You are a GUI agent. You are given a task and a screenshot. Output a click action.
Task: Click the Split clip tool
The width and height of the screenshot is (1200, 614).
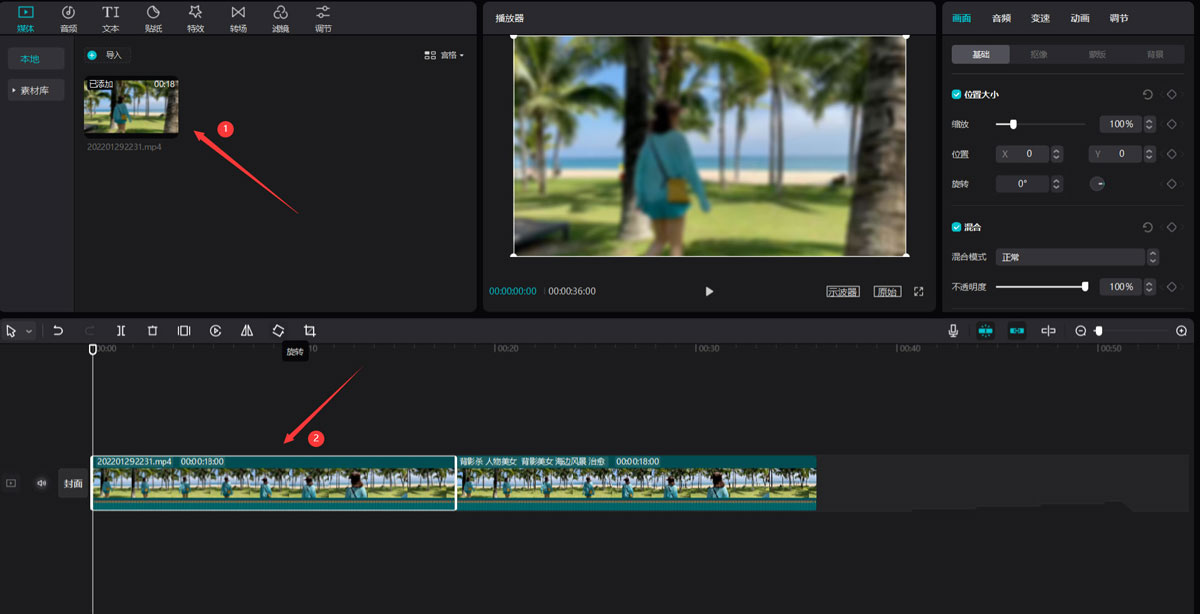121,331
